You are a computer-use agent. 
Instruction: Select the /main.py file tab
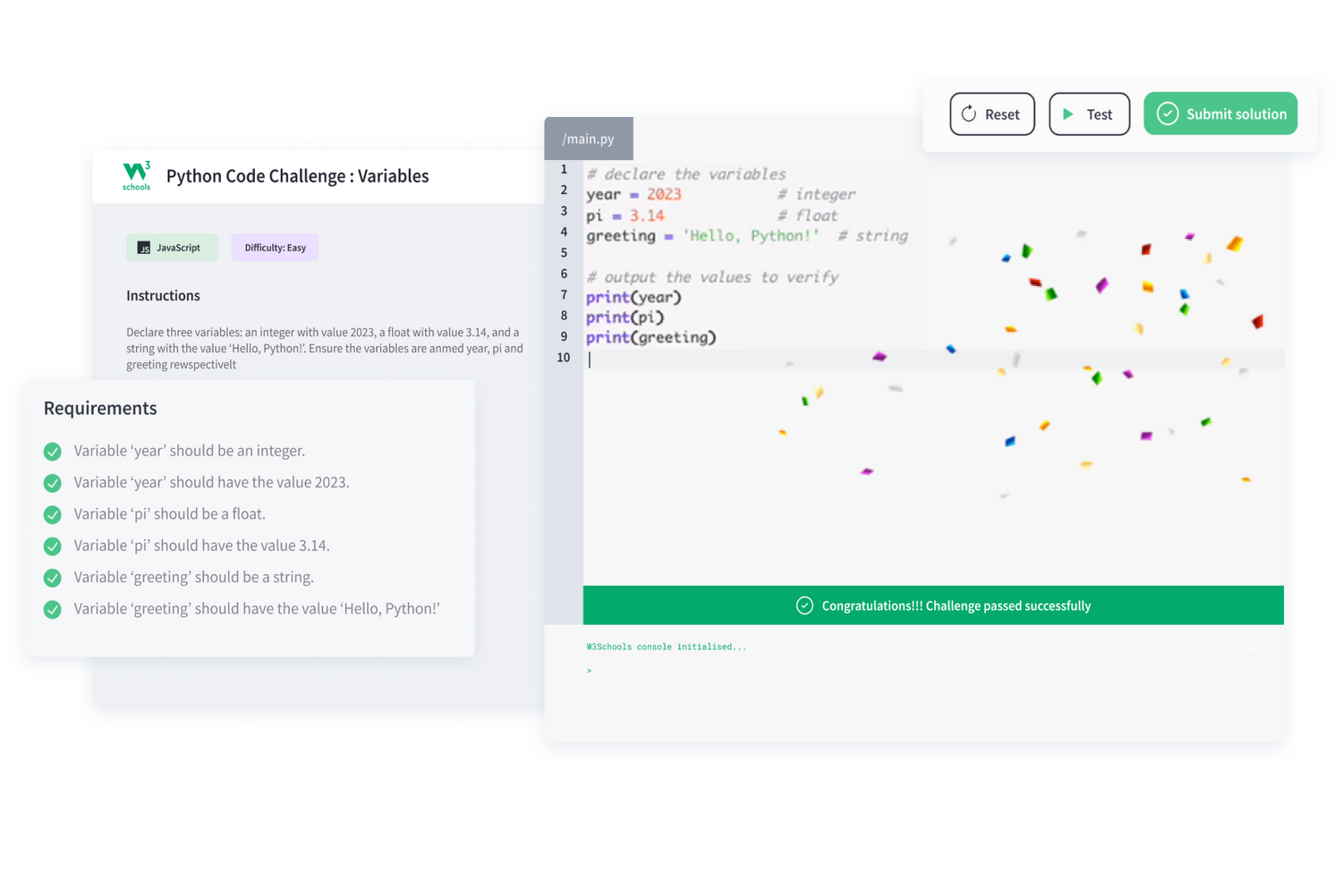[588, 139]
